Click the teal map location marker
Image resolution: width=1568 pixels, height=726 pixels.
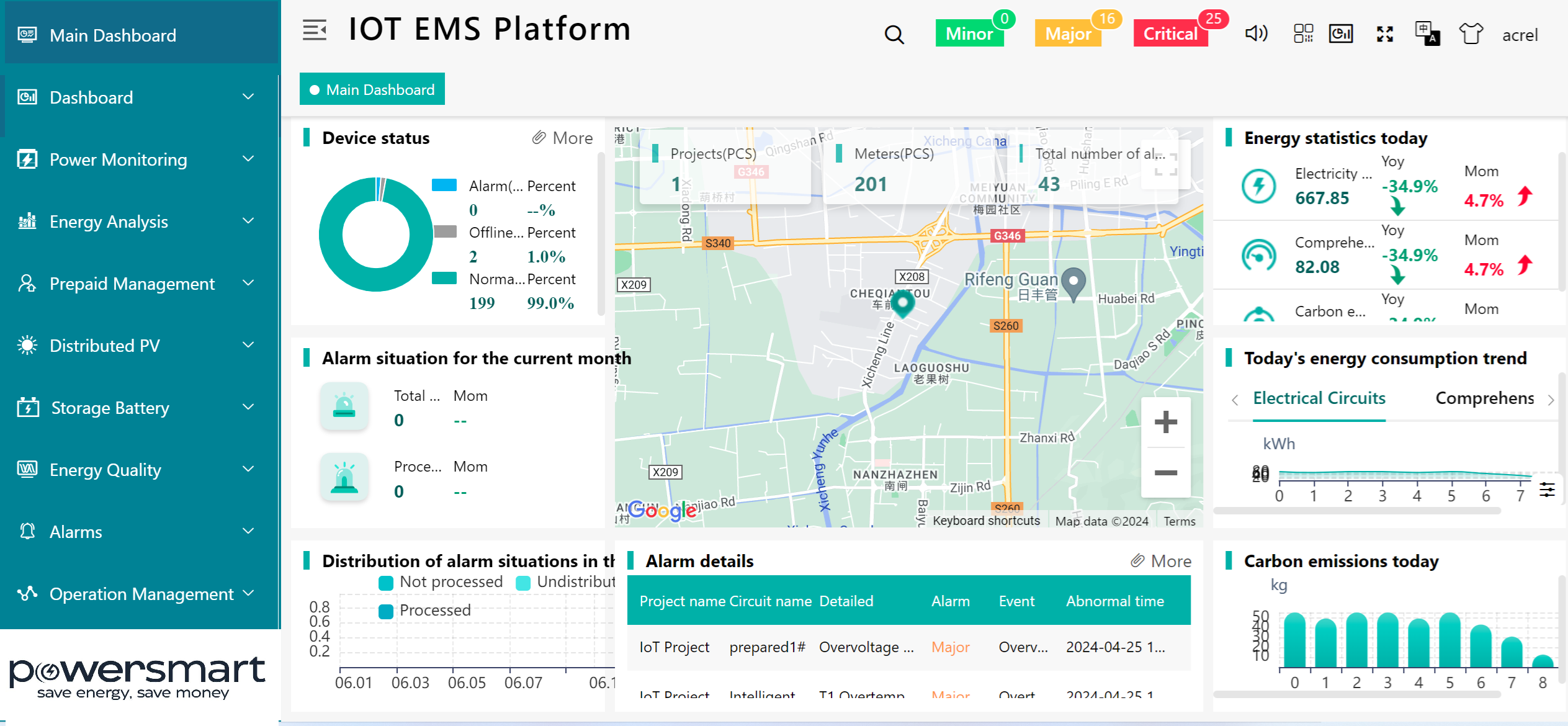[903, 305]
